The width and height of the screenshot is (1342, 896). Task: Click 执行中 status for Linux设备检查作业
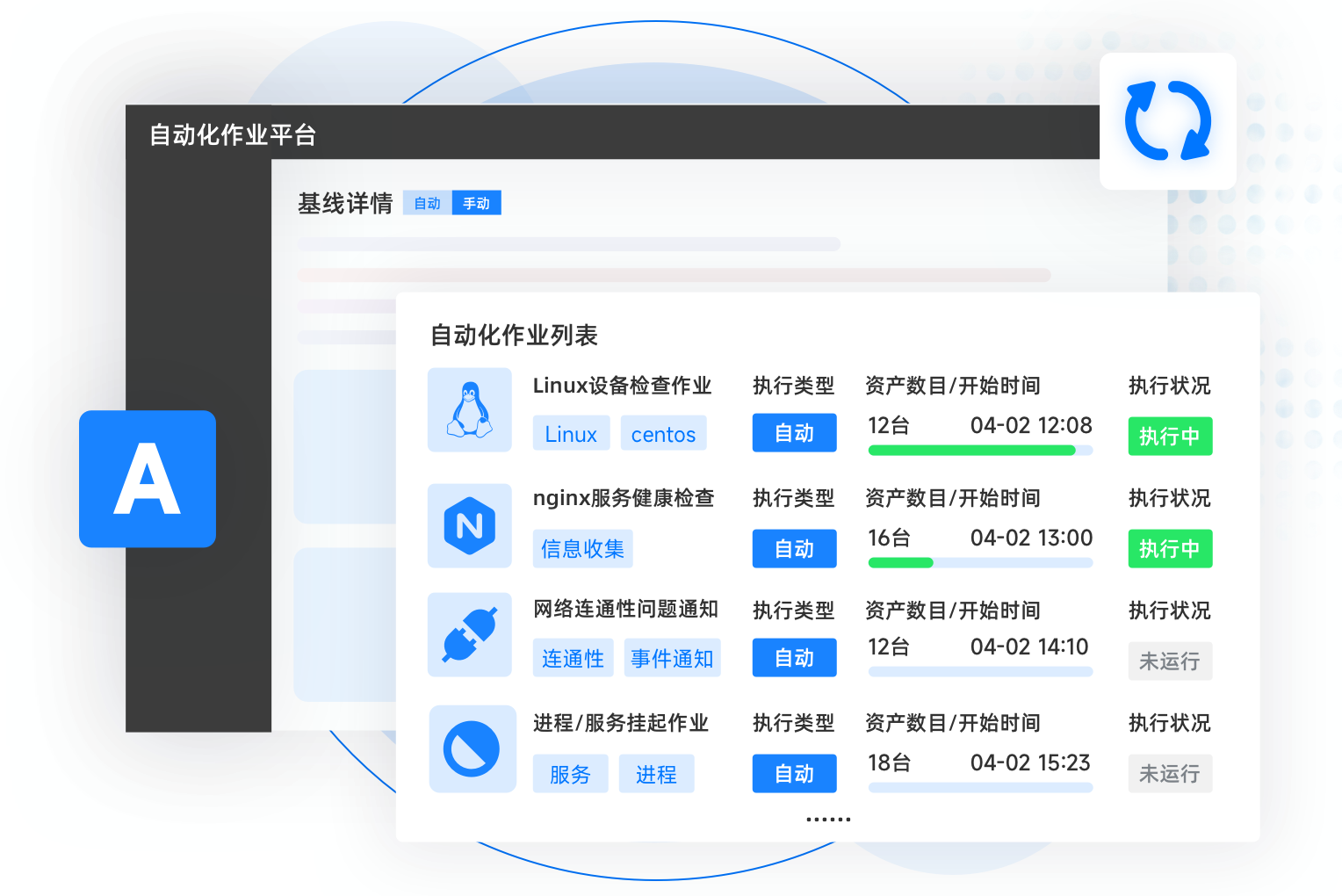click(1170, 437)
